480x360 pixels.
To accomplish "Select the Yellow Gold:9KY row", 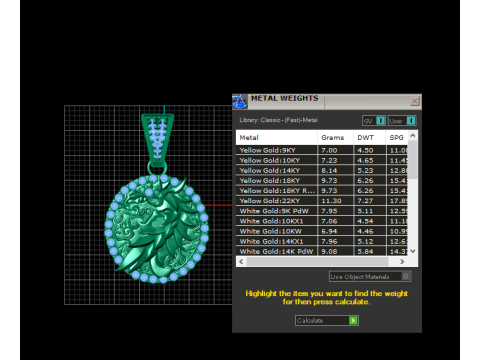I will coord(322,150).
